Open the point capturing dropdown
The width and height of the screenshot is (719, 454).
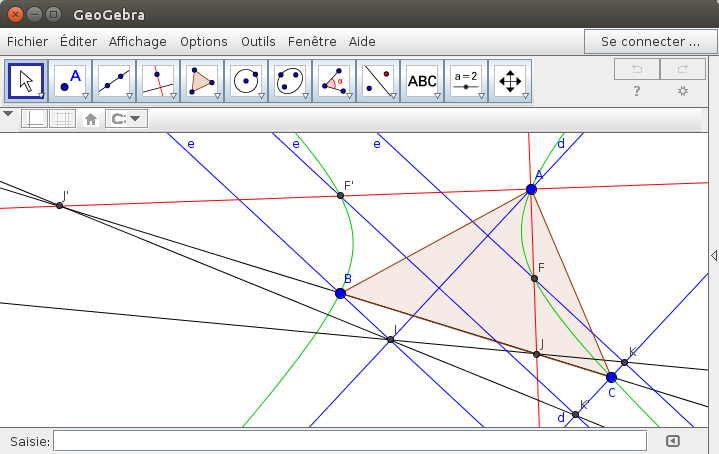coord(126,118)
